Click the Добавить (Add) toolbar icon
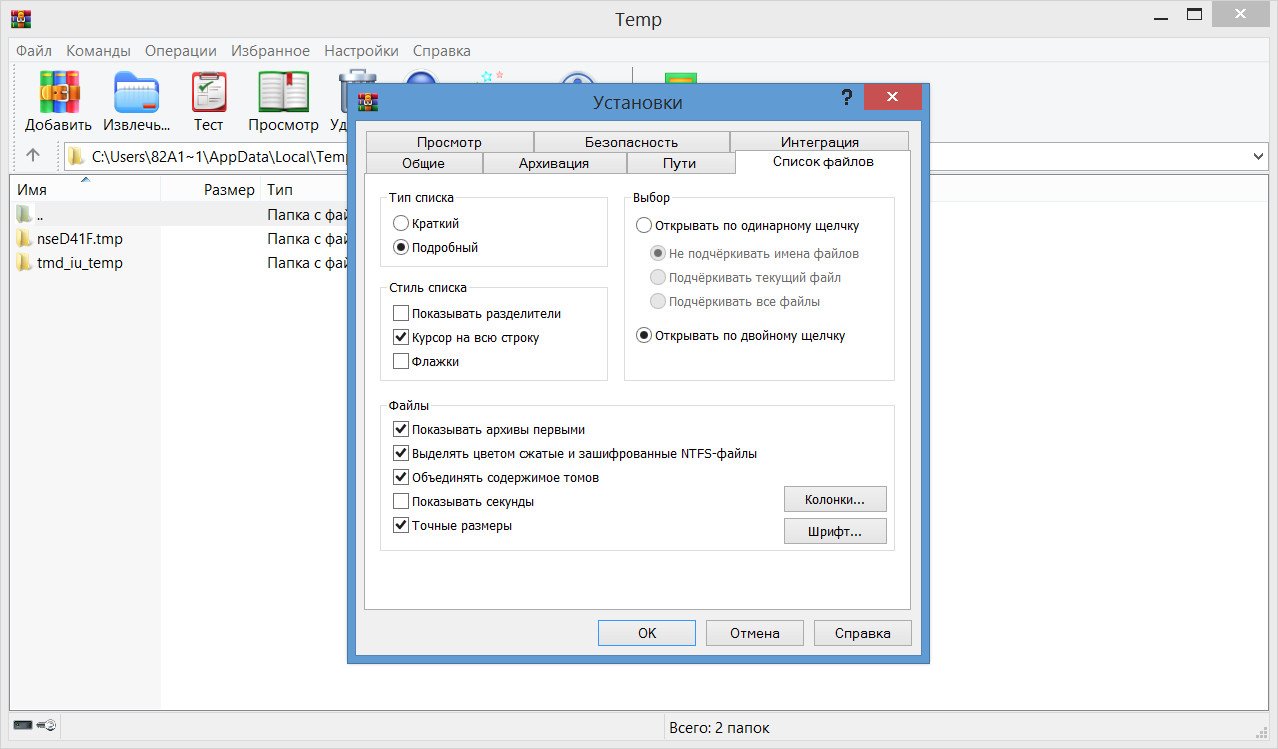 pos(58,92)
